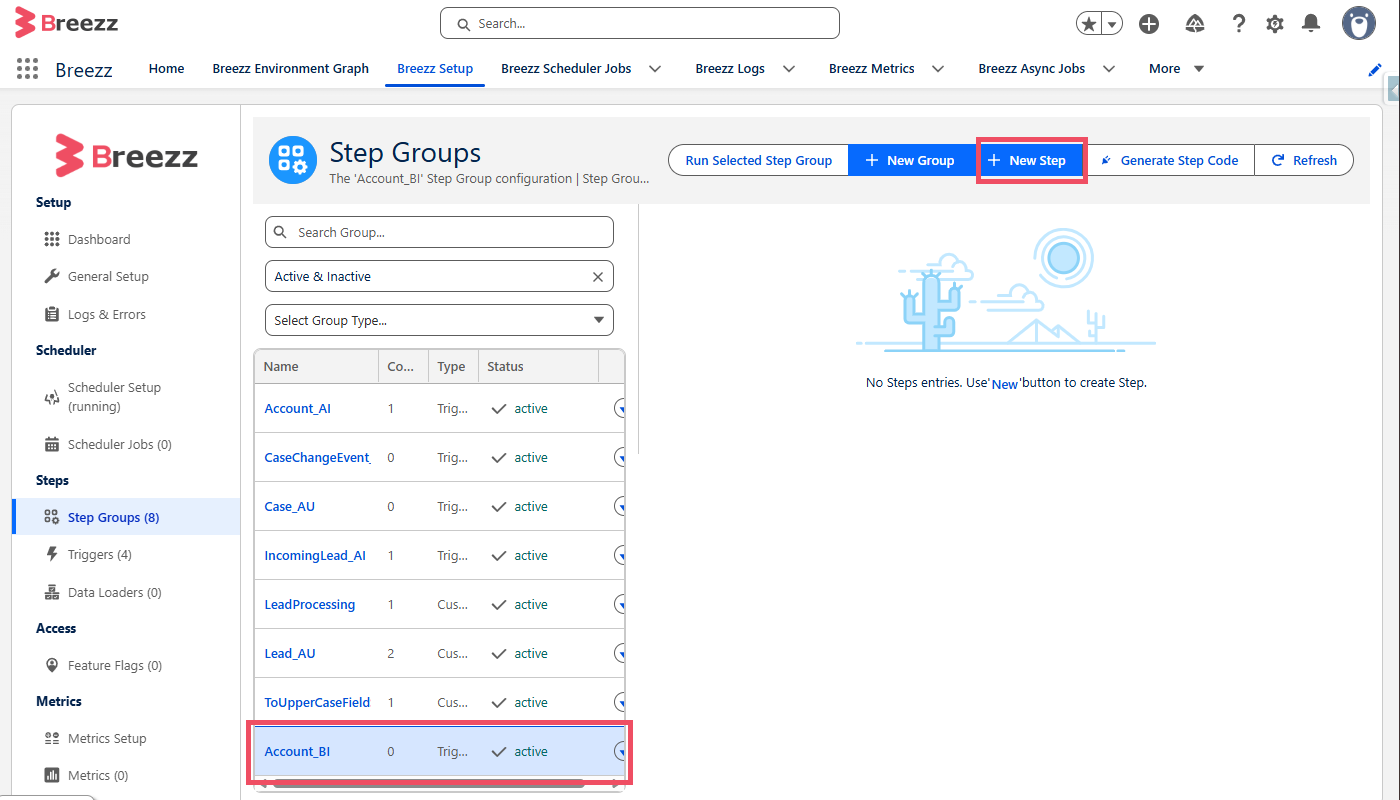
Task: Click in the Search Group field
Action: [439, 232]
